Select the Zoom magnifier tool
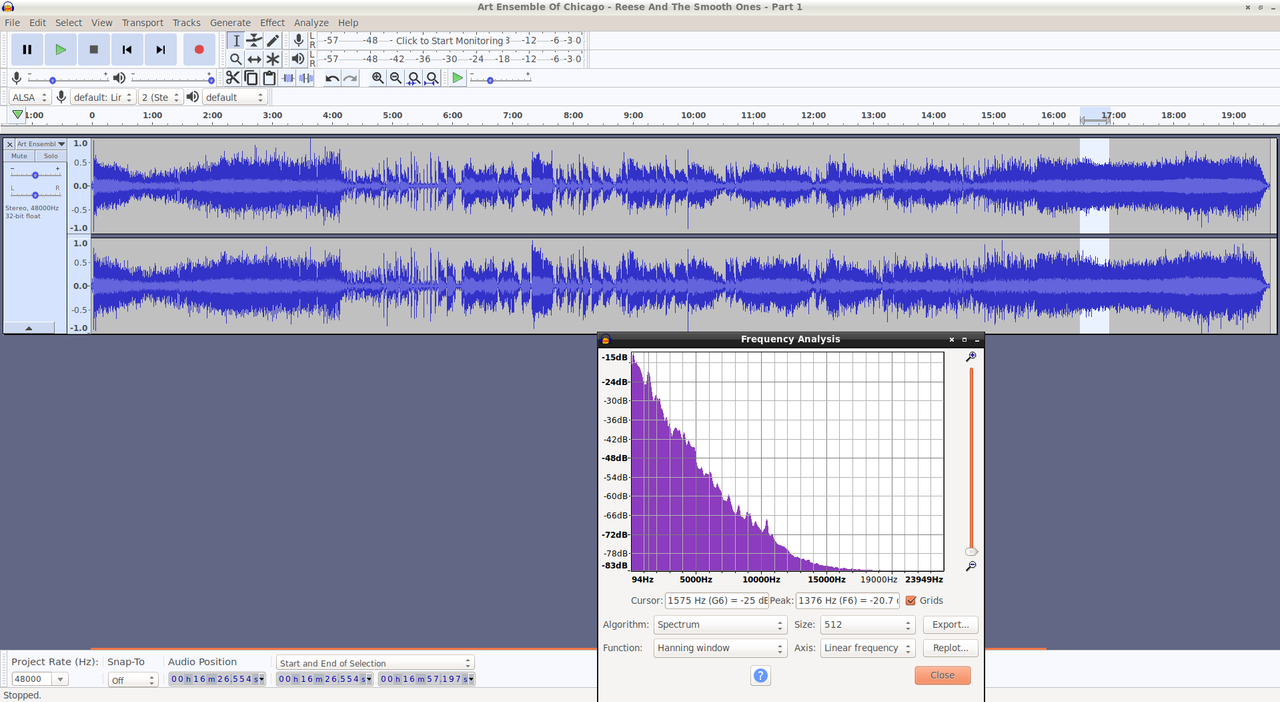Viewport: 1280px width, 702px height. pyautogui.click(x=236, y=59)
